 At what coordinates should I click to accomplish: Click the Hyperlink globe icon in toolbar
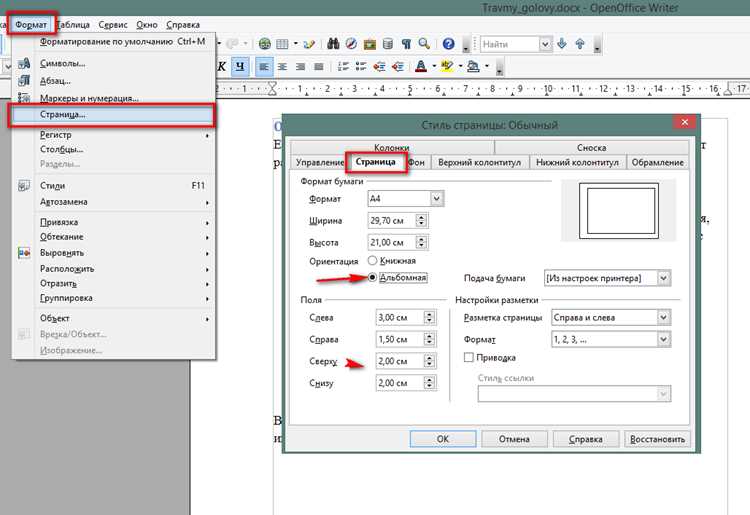pos(265,44)
